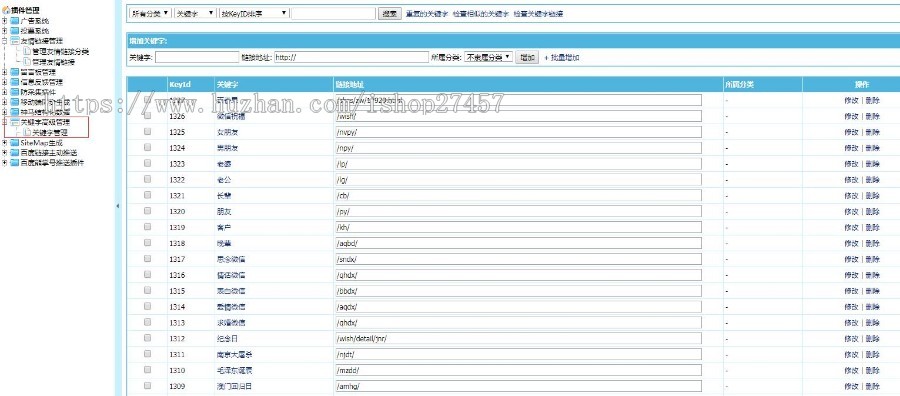The height and width of the screenshot is (396, 900).
Task: Expand the 百度熊掌号推送插件 tree node
Action: [5, 162]
